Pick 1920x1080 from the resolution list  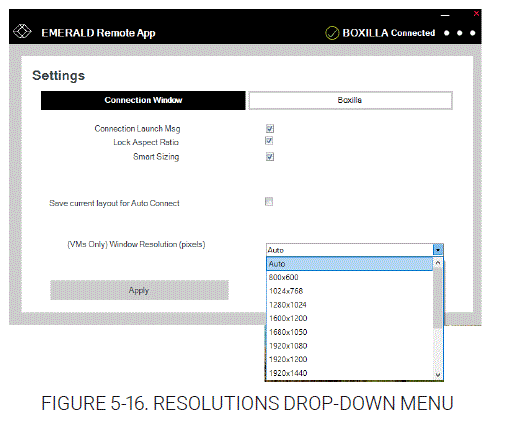coord(349,346)
